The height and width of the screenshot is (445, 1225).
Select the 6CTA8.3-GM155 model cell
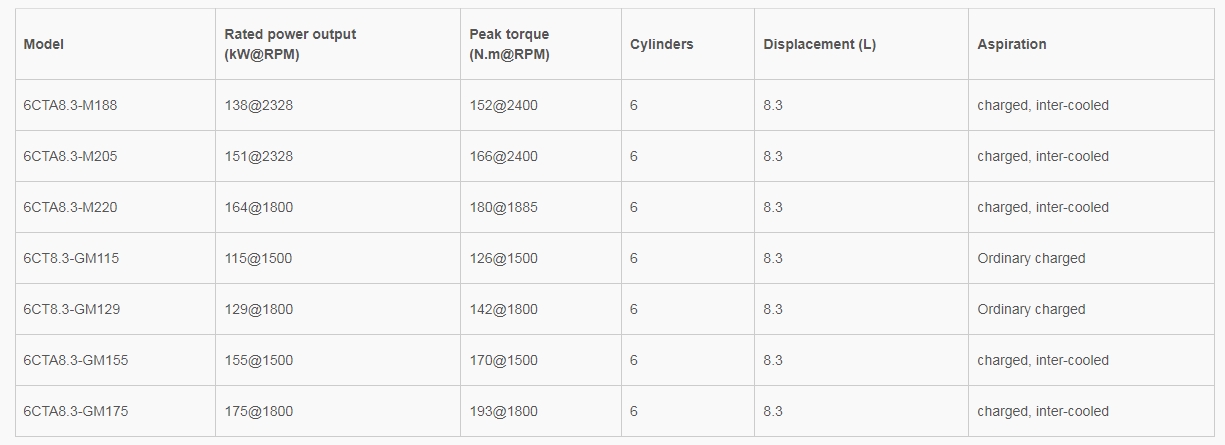75,360
